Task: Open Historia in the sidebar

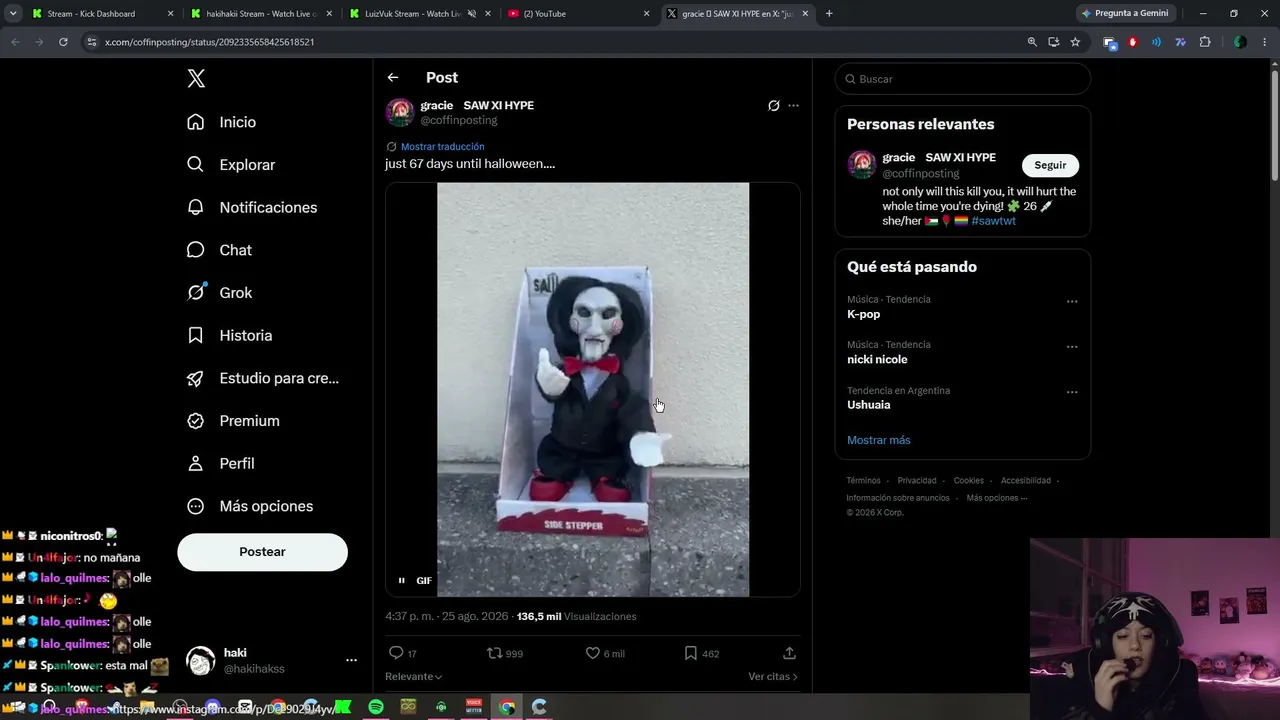Action: click(230, 335)
